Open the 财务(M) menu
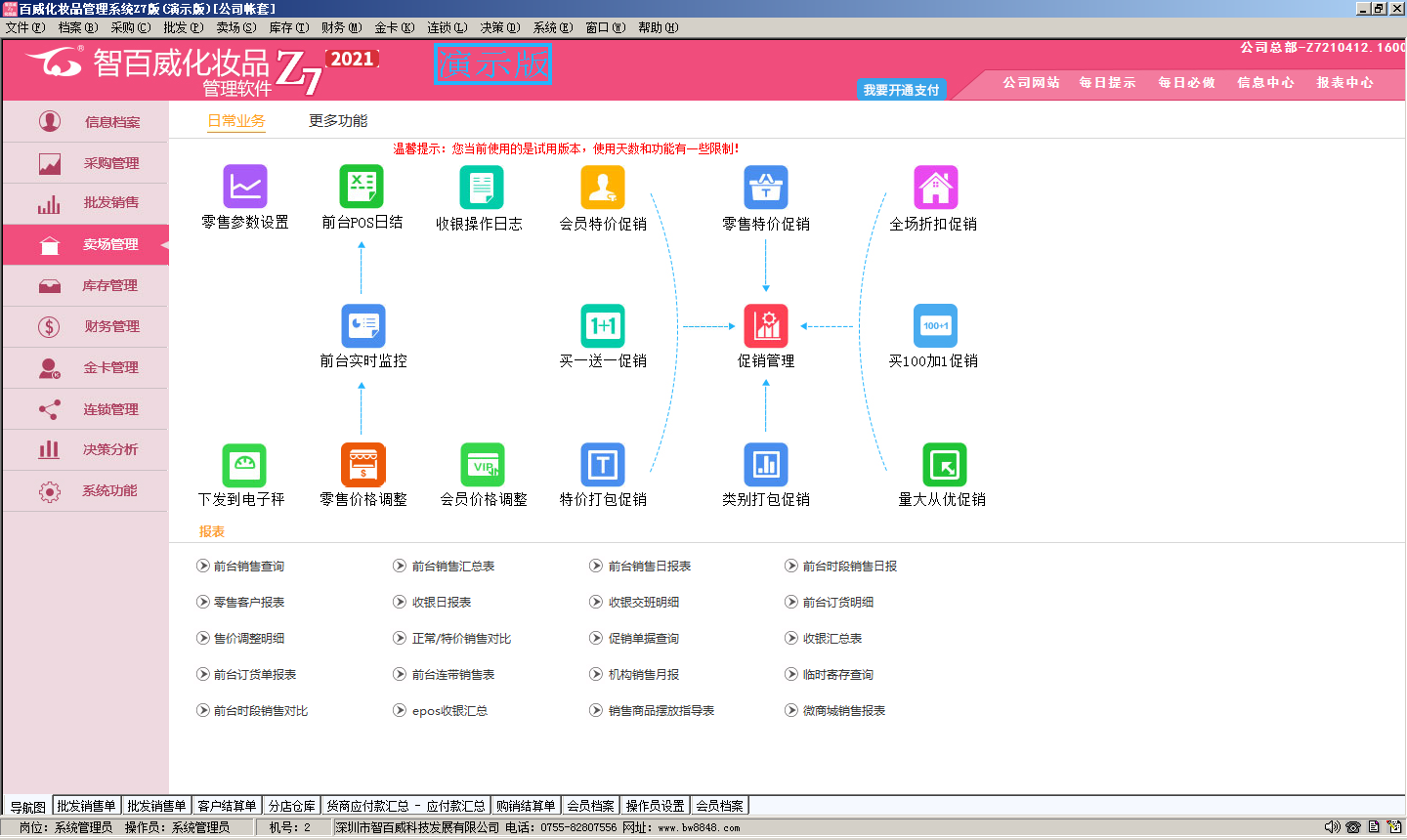Viewport: 1407px width, 840px height. pyautogui.click(x=341, y=27)
